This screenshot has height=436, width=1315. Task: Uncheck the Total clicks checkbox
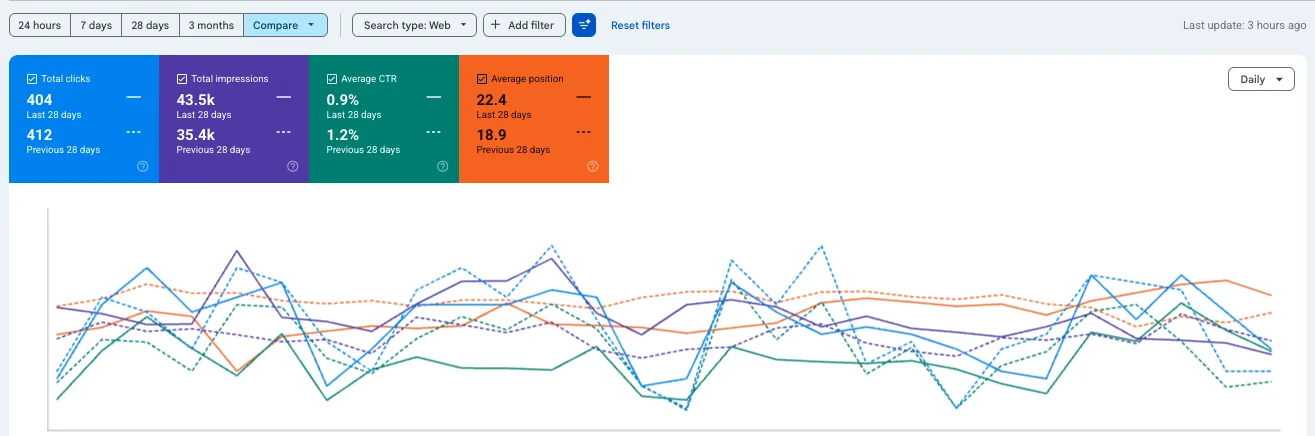[32, 78]
